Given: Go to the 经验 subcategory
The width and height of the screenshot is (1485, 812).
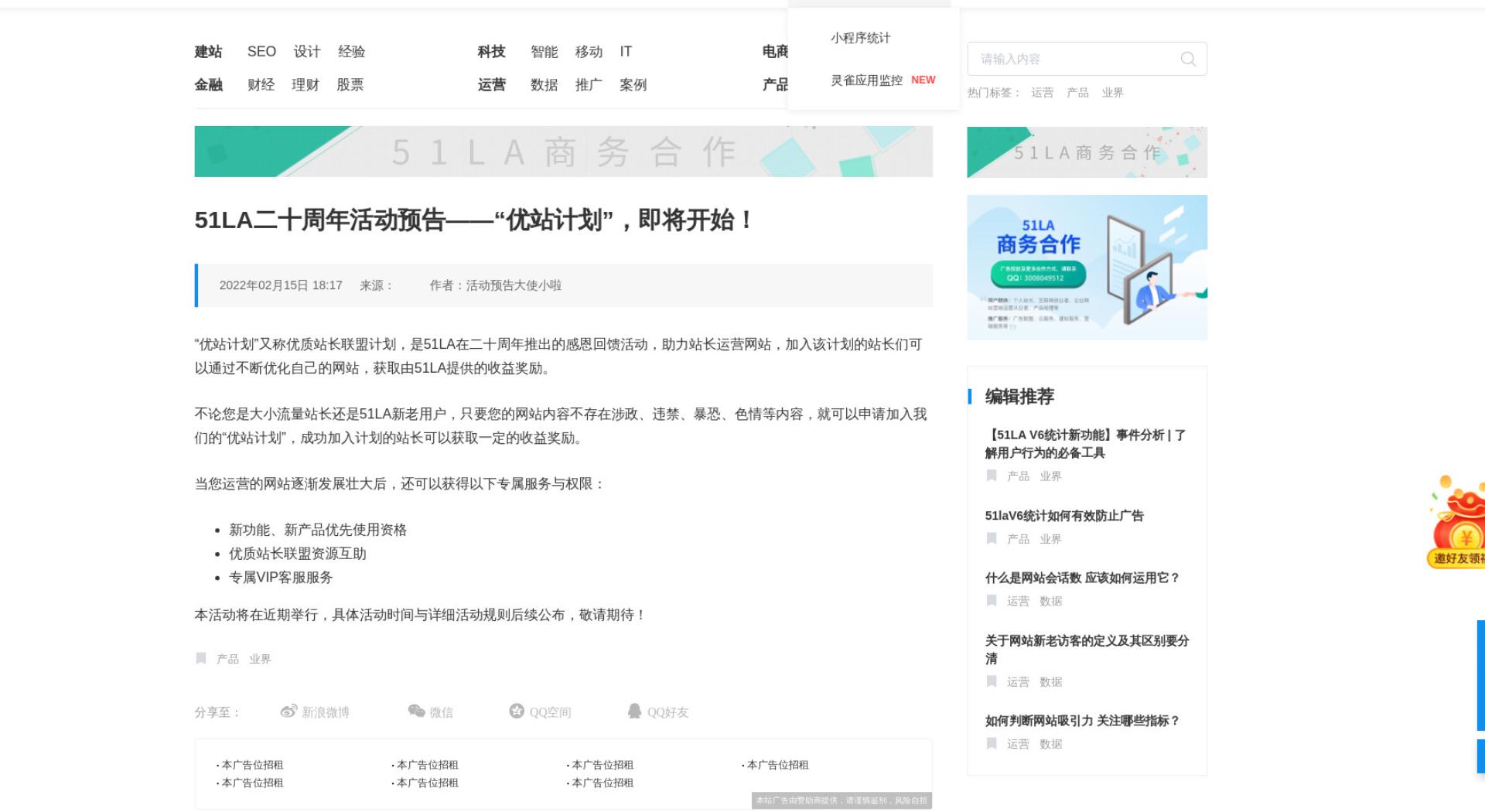Looking at the screenshot, I should coord(351,52).
